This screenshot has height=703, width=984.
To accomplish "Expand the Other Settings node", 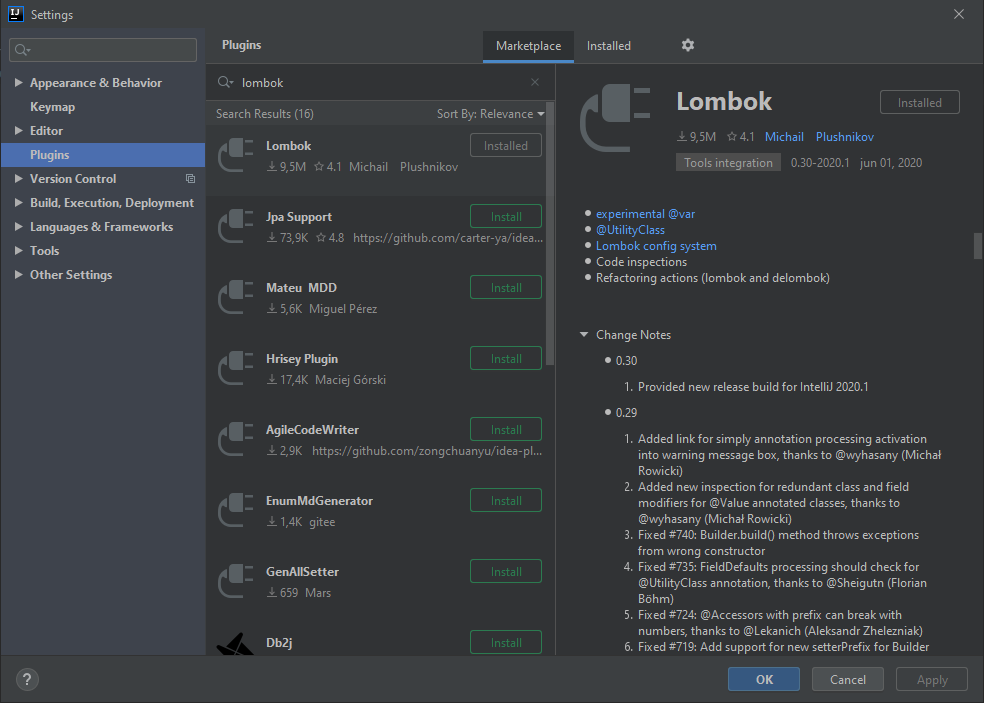I will [18, 274].
